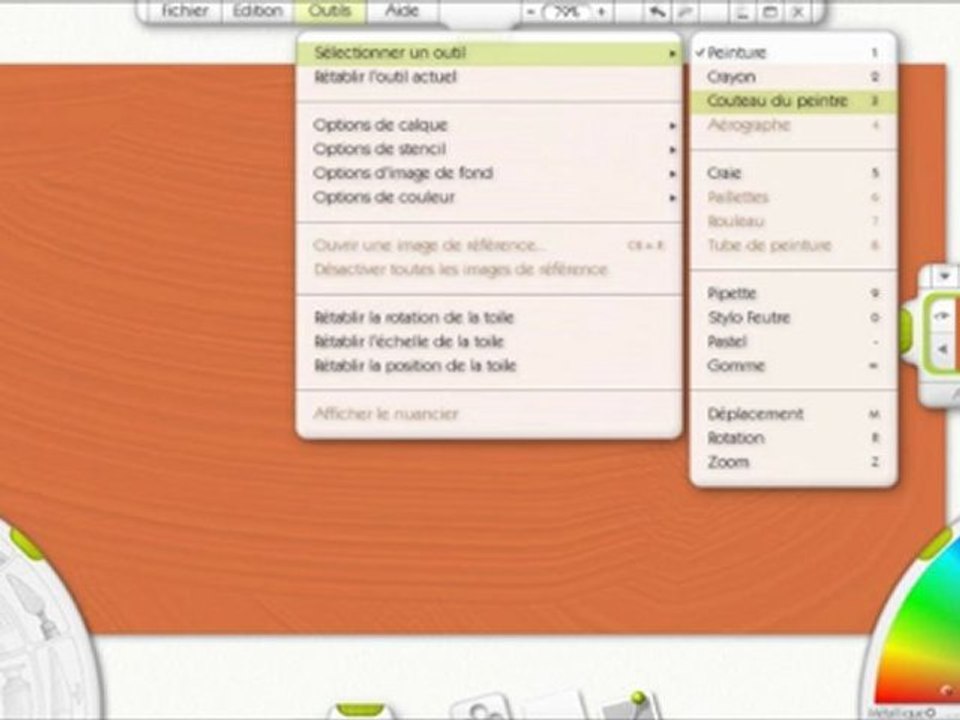Viewport: 960px width, 720px height.
Task: Expand the Sélectionner un outil submenu
Action: [x=489, y=53]
